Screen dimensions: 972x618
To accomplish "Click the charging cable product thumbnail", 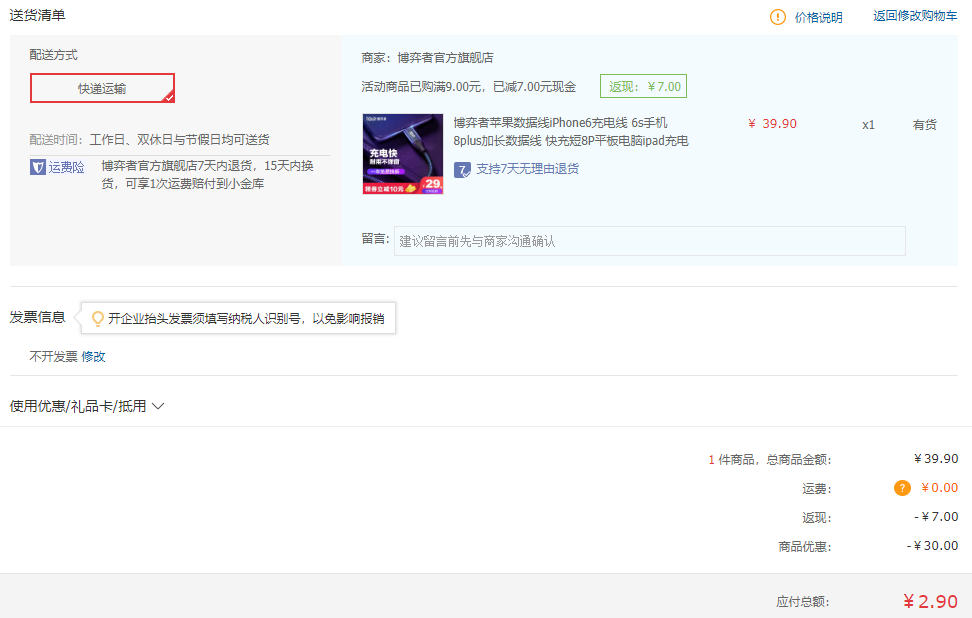I will [x=403, y=154].
